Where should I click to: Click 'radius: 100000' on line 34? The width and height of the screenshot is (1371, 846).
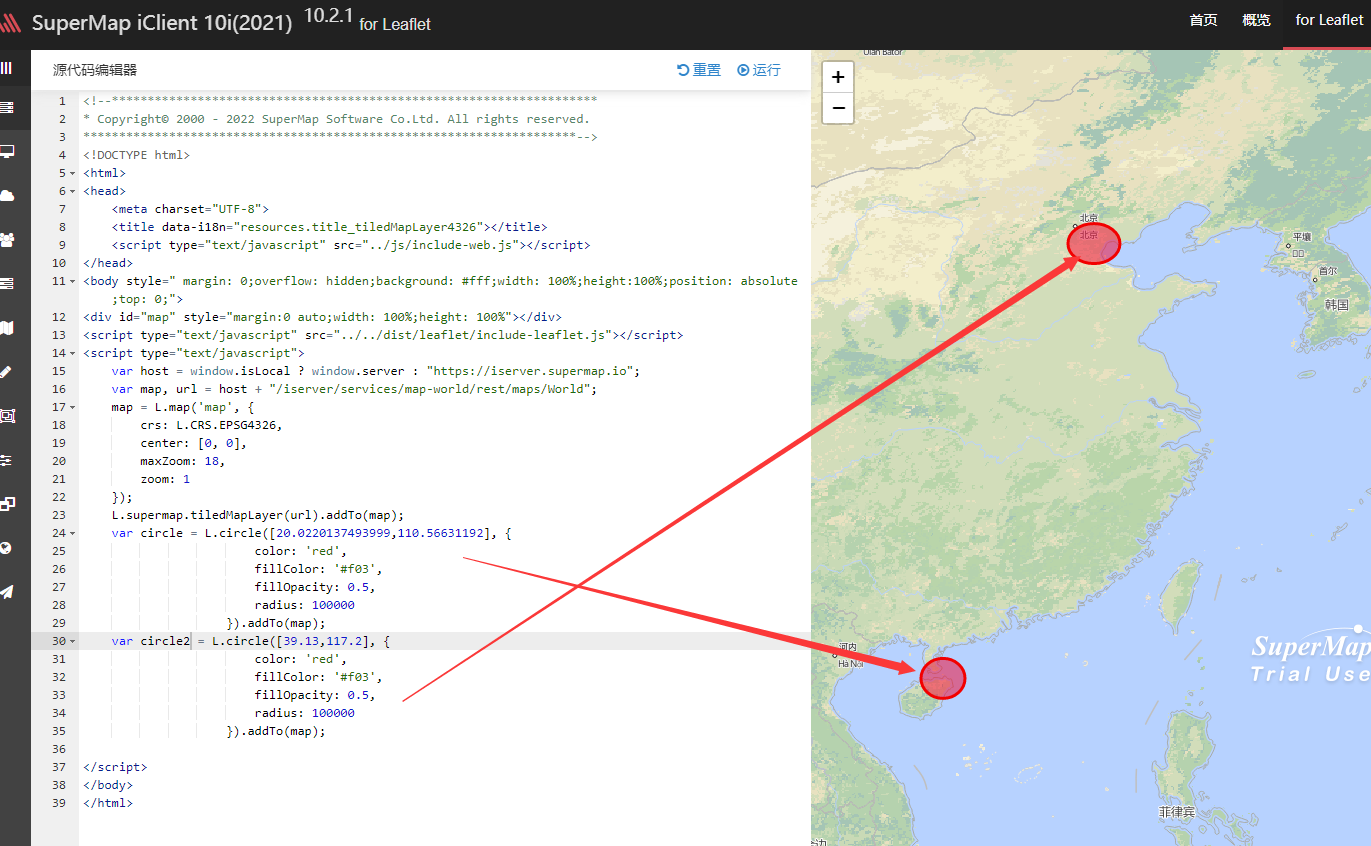click(305, 713)
